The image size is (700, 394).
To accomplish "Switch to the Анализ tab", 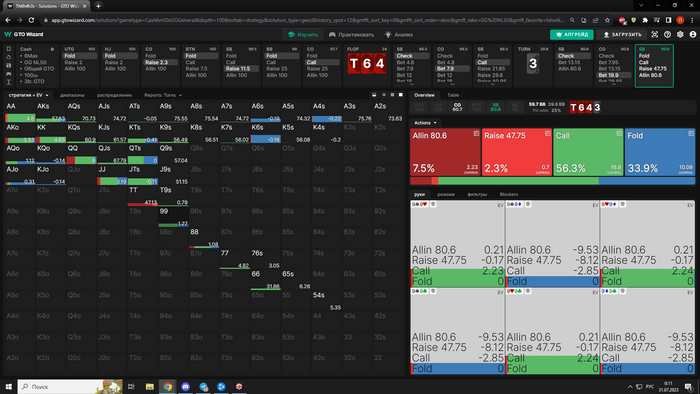I will pos(399,34).
